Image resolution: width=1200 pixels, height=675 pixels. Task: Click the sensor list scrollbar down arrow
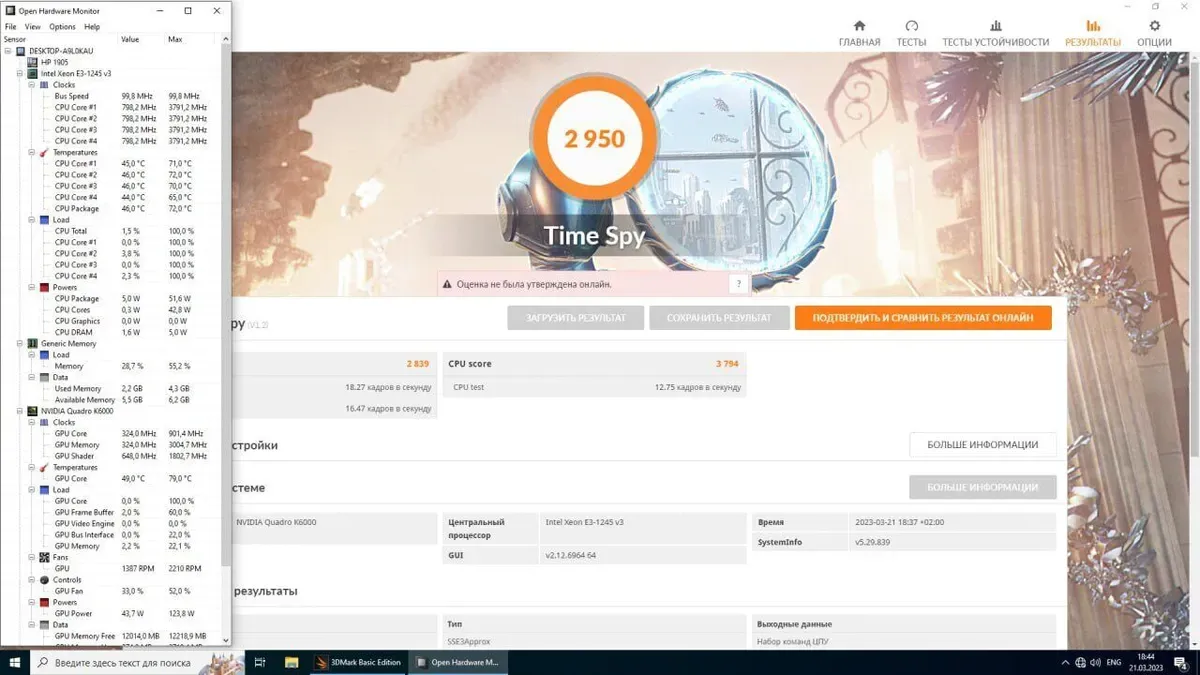(x=225, y=640)
